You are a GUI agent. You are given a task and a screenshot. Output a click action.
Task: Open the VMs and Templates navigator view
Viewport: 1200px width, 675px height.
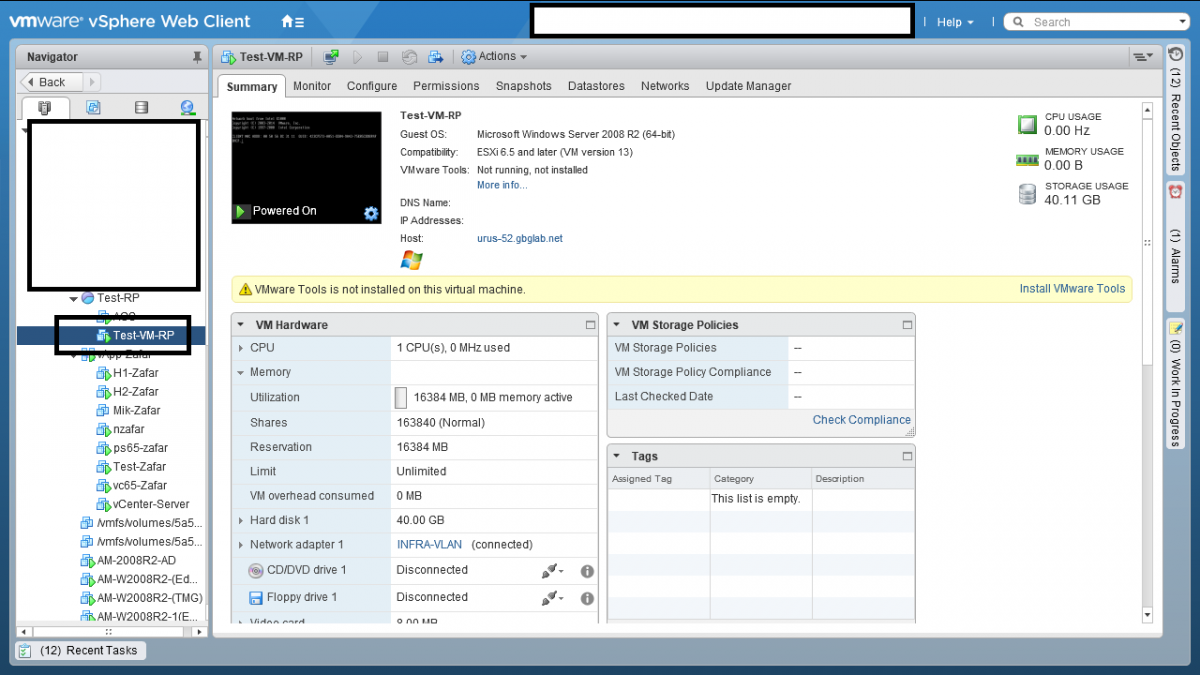point(93,107)
